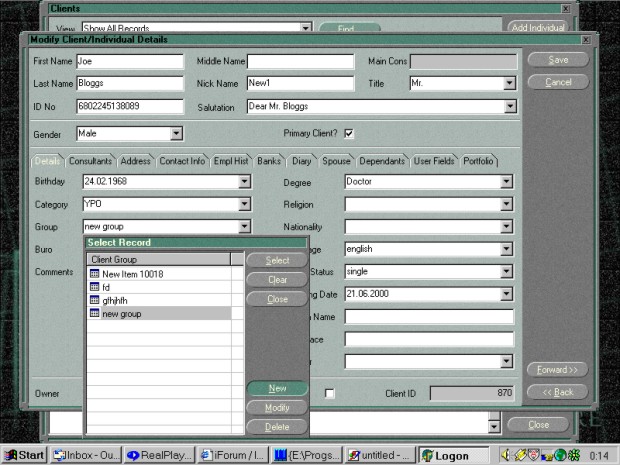Switch to iForum taskbar item
620x465 pixels.
coord(233,455)
